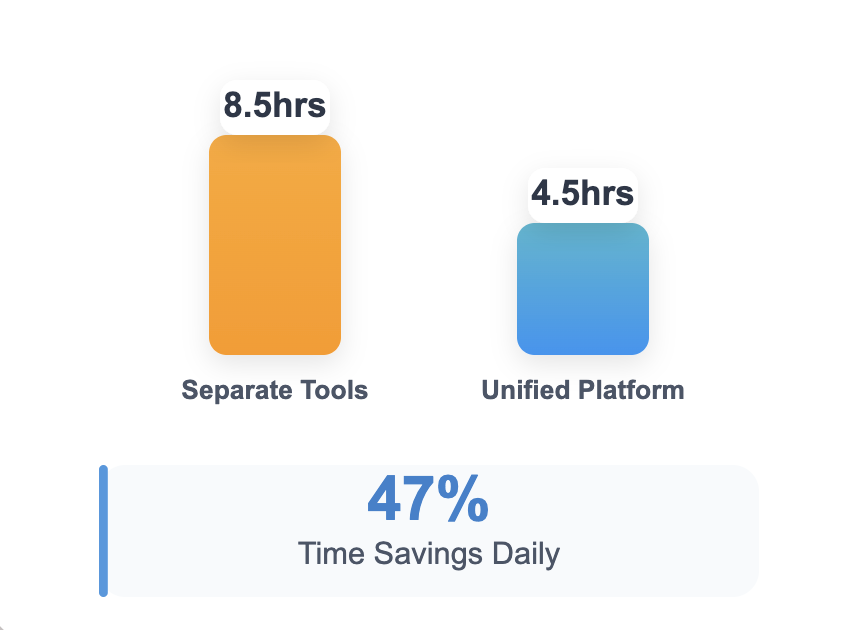
Task: Click the middle of the orange bar
Action: pos(275,245)
